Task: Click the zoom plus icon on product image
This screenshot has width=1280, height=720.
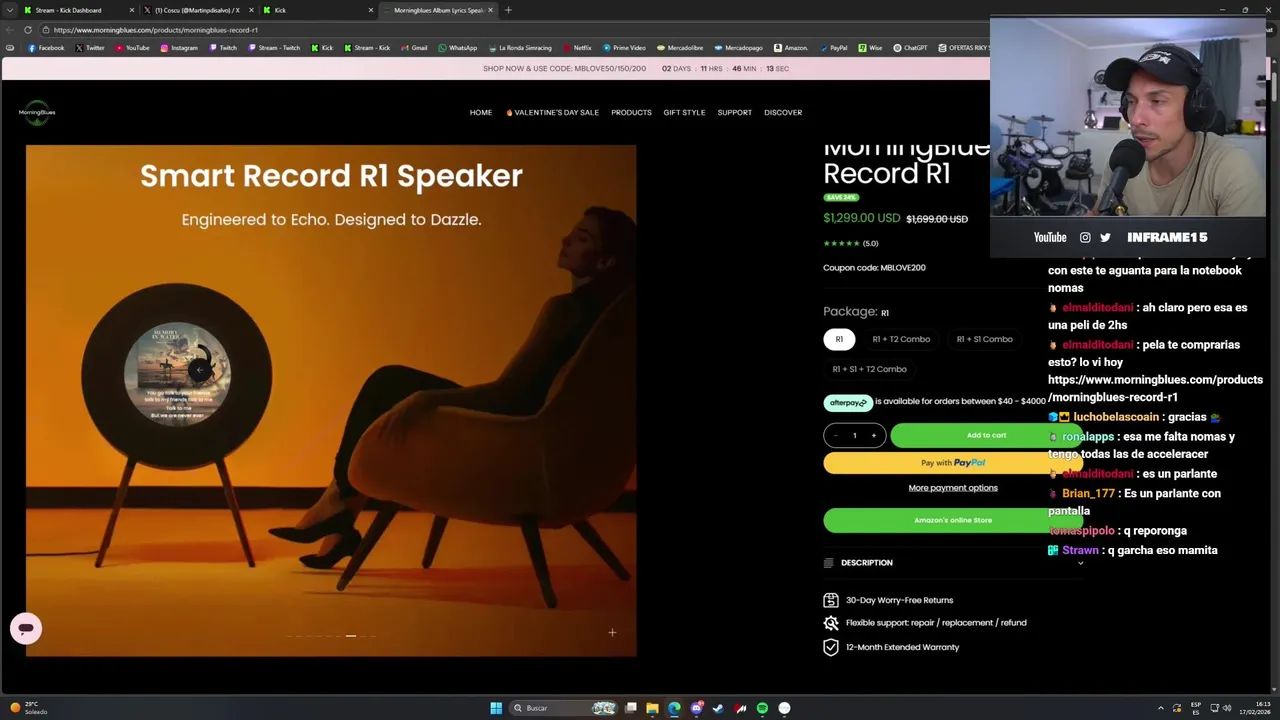Action: (x=612, y=632)
